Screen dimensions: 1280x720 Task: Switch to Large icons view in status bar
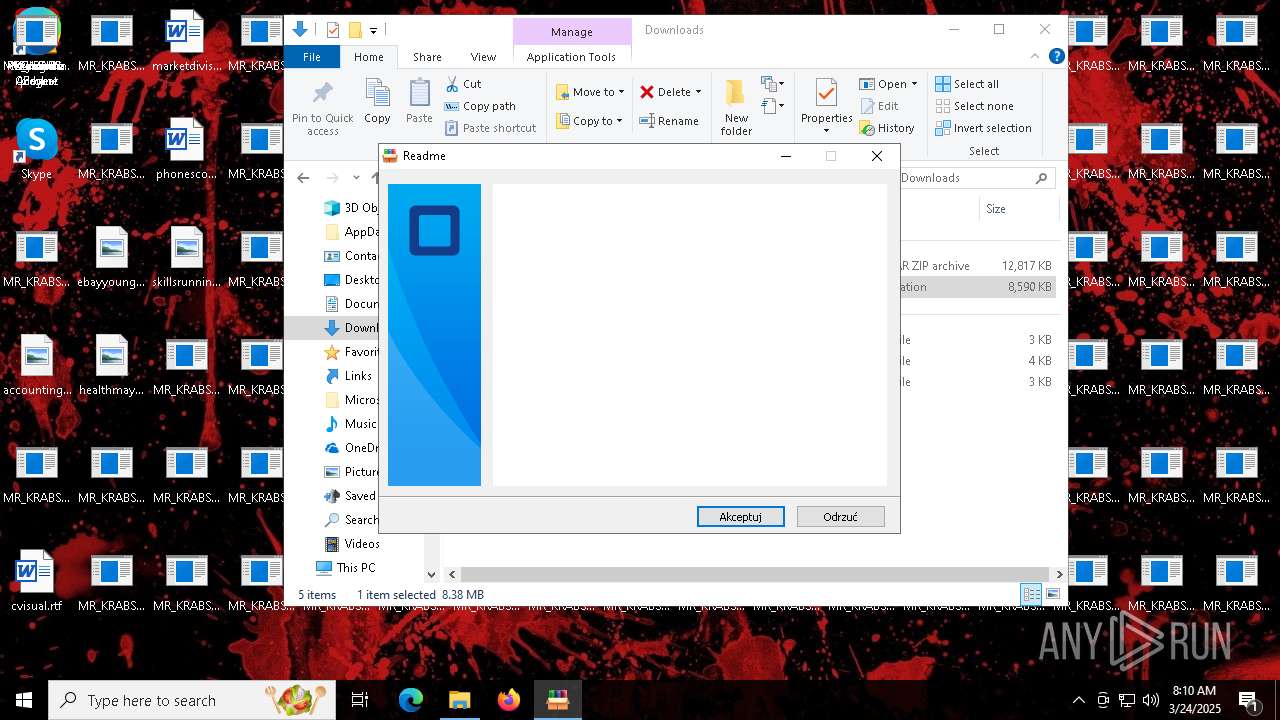tap(1052, 595)
